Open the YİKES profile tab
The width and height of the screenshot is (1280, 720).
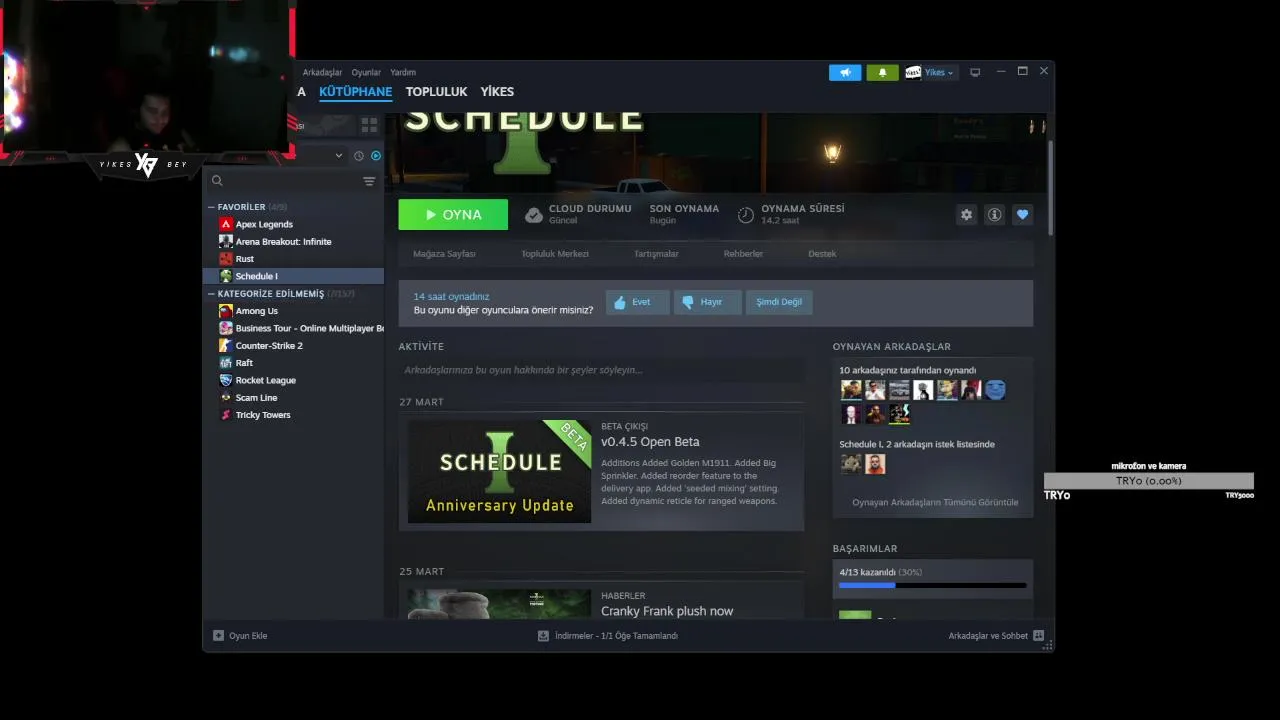coord(497,91)
